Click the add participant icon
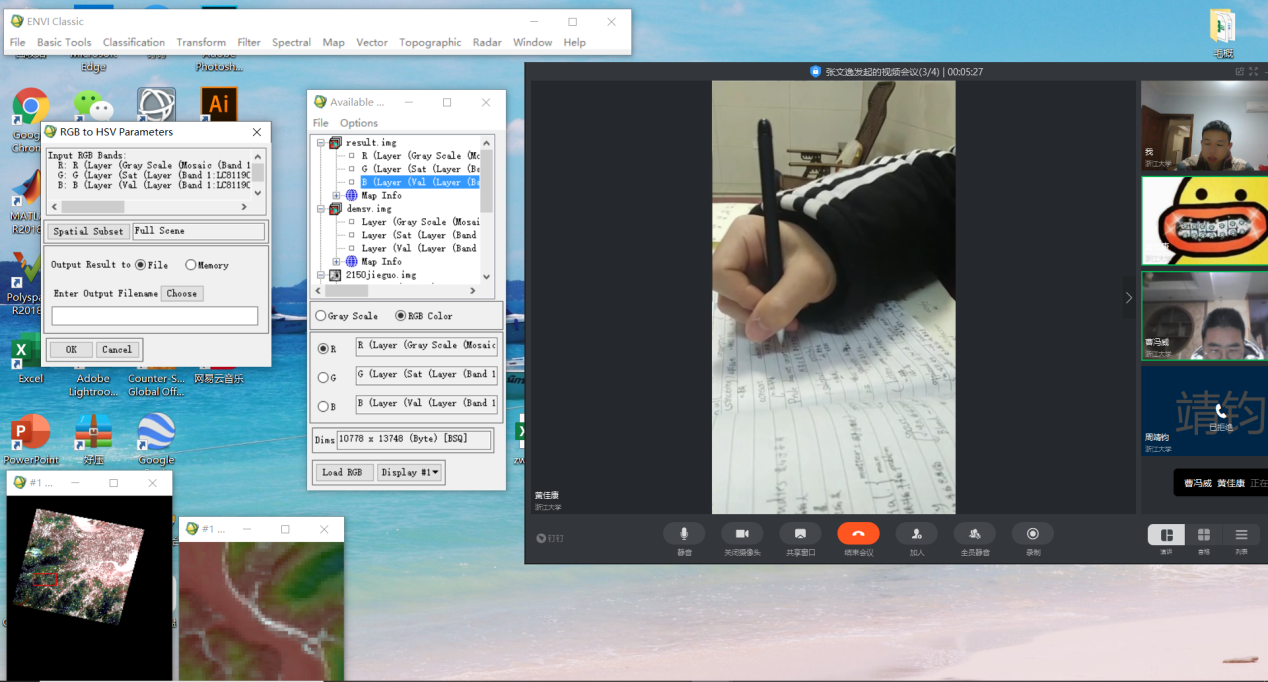This screenshot has width=1268, height=682. [916, 534]
